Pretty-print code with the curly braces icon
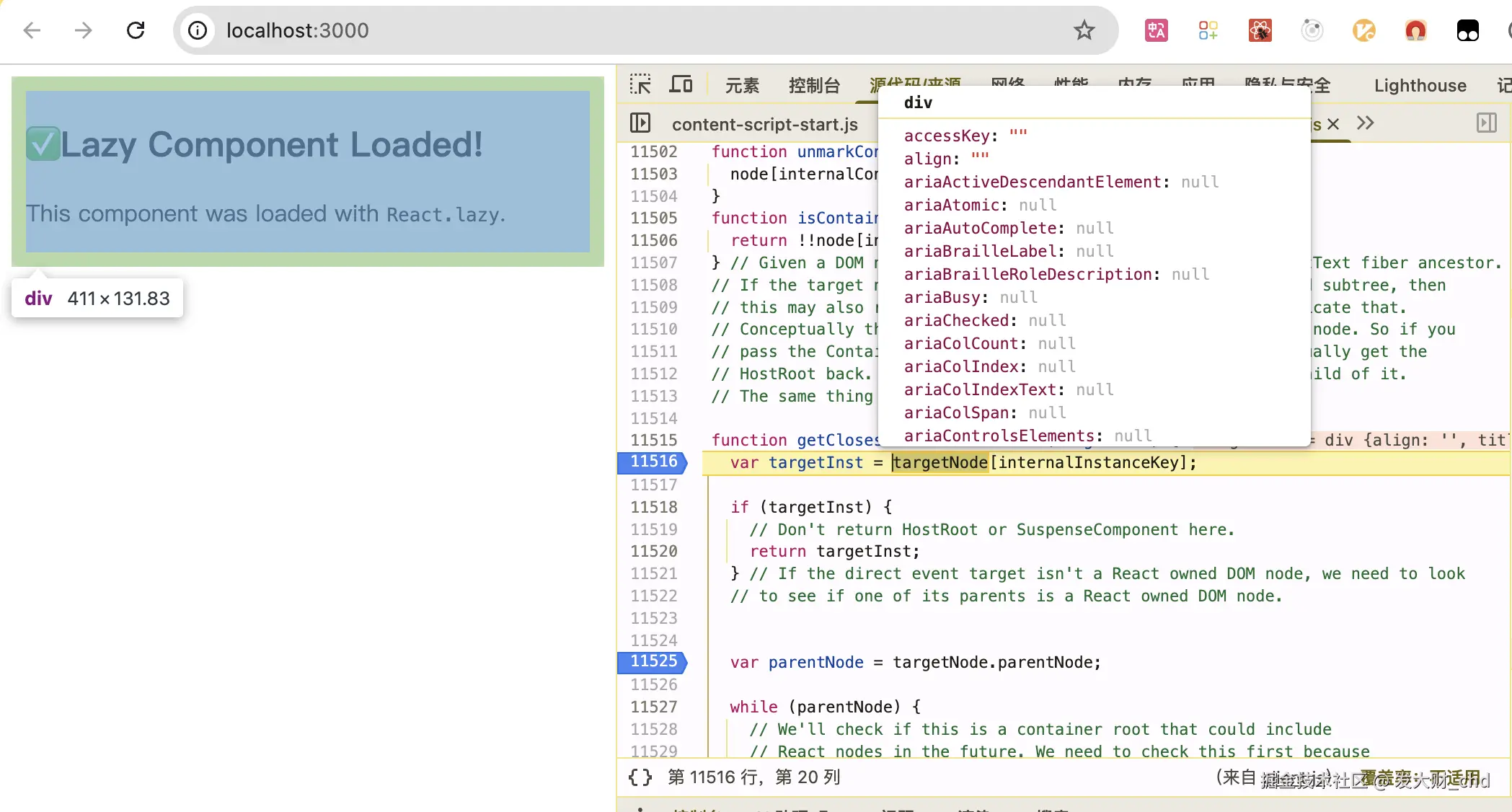1512x812 pixels. pos(640,777)
